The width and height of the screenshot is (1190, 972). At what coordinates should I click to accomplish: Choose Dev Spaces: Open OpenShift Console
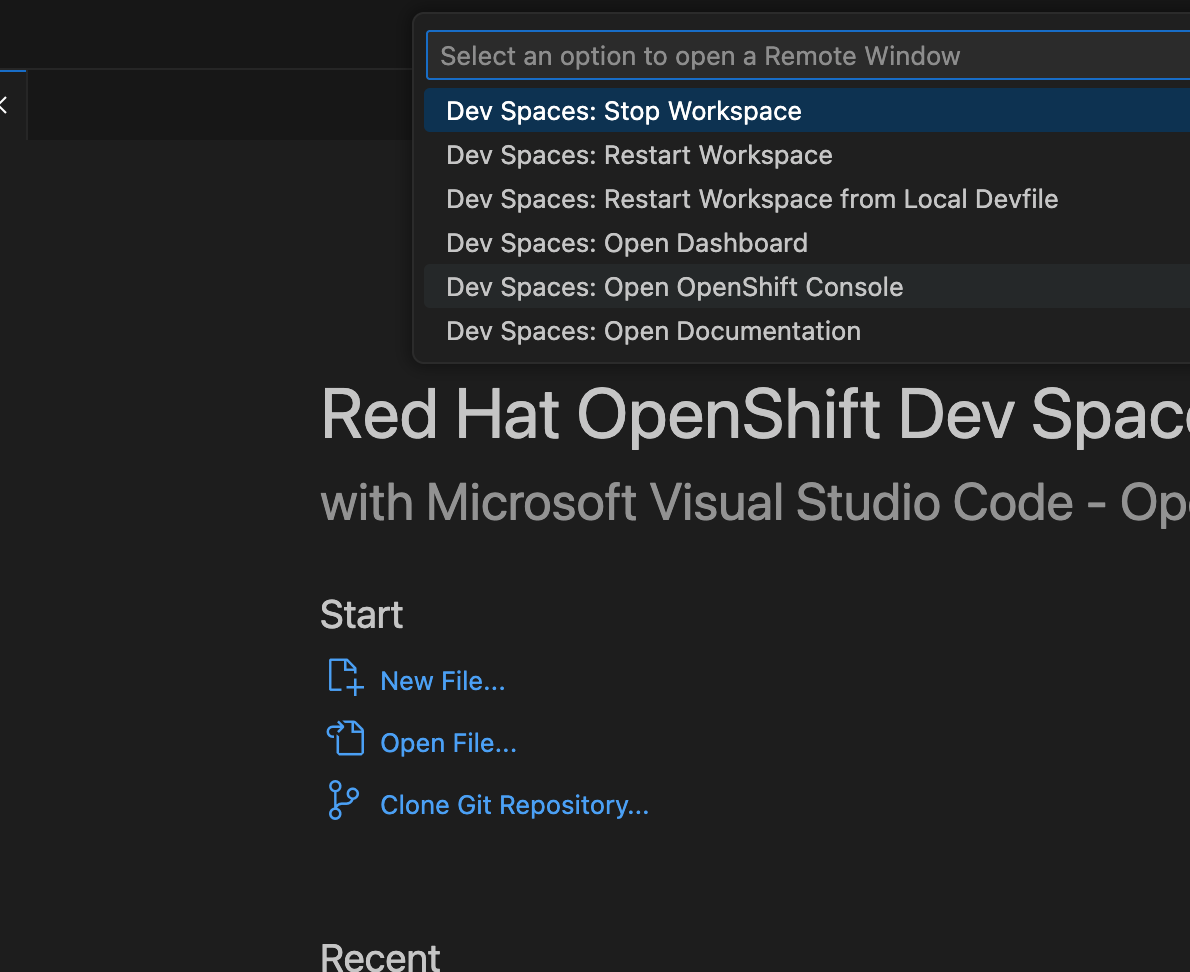click(x=674, y=287)
